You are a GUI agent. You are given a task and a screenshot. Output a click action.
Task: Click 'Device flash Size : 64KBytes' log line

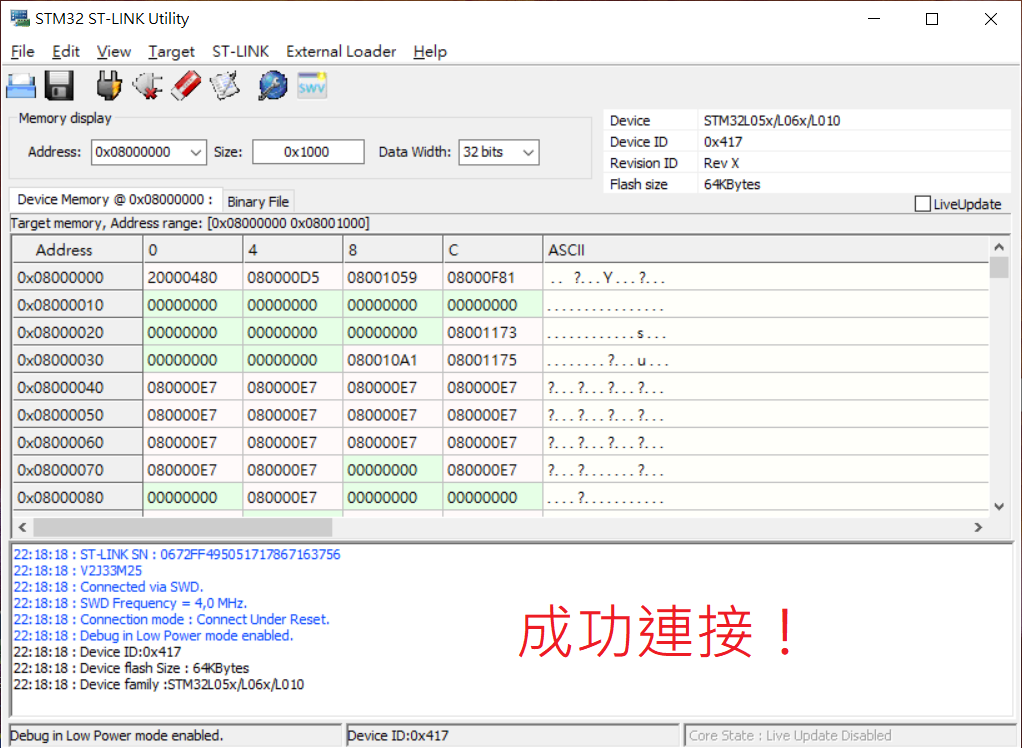(x=131, y=669)
